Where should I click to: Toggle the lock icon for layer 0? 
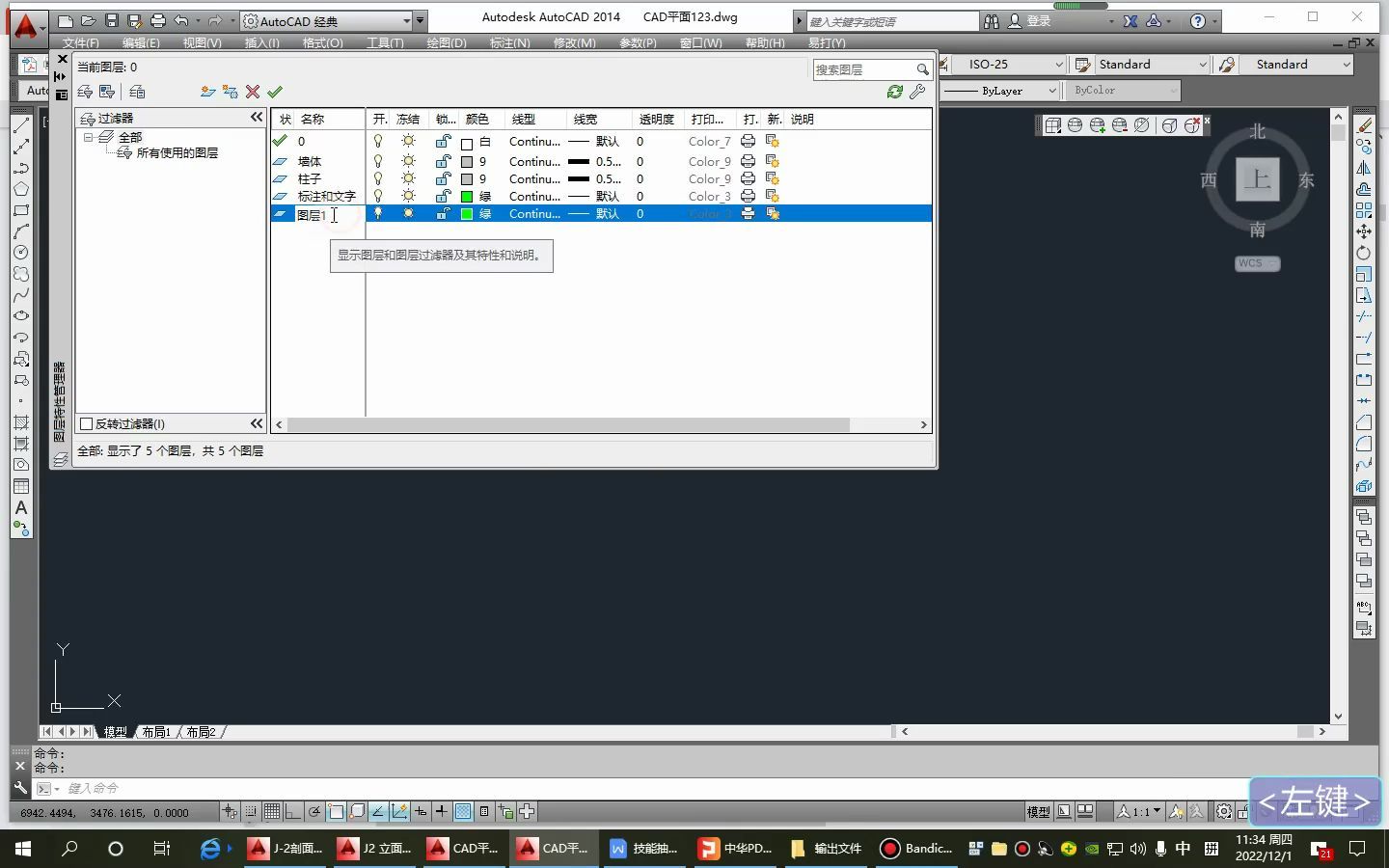click(x=443, y=141)
